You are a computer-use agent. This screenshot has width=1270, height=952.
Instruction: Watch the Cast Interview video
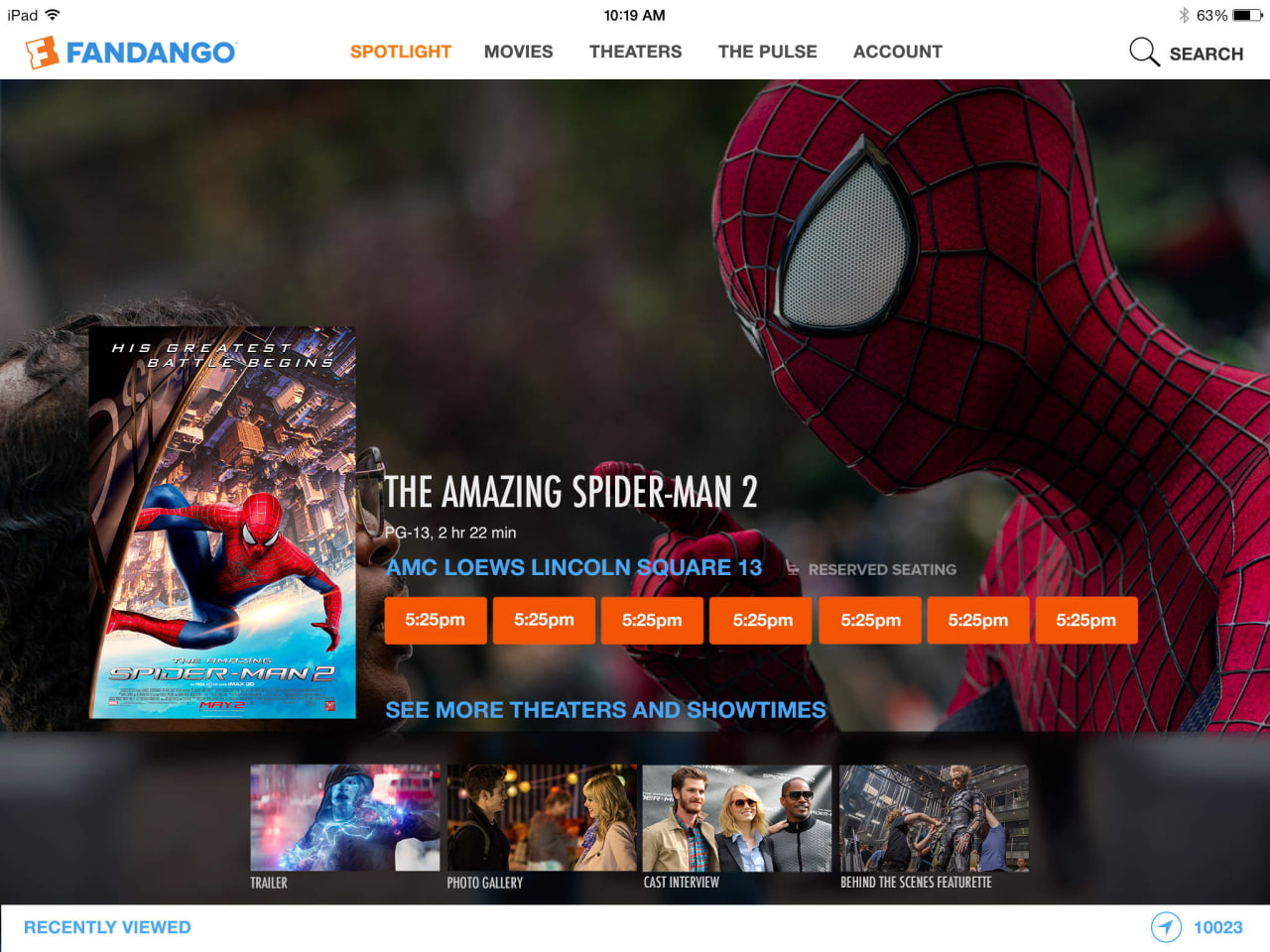[737, 817]
